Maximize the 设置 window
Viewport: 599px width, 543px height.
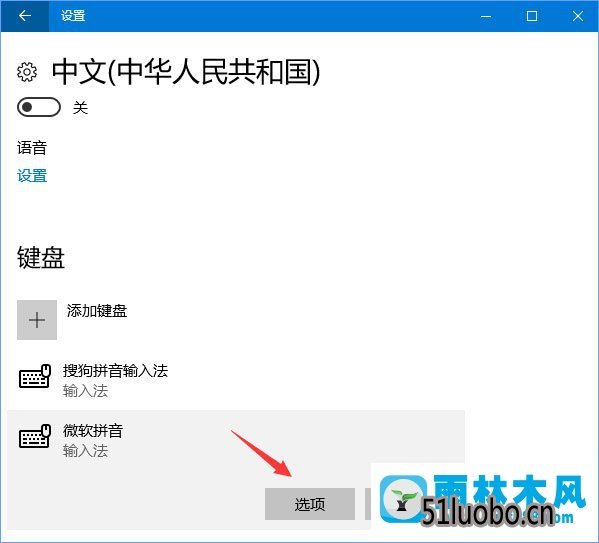(x=532, y=16)
